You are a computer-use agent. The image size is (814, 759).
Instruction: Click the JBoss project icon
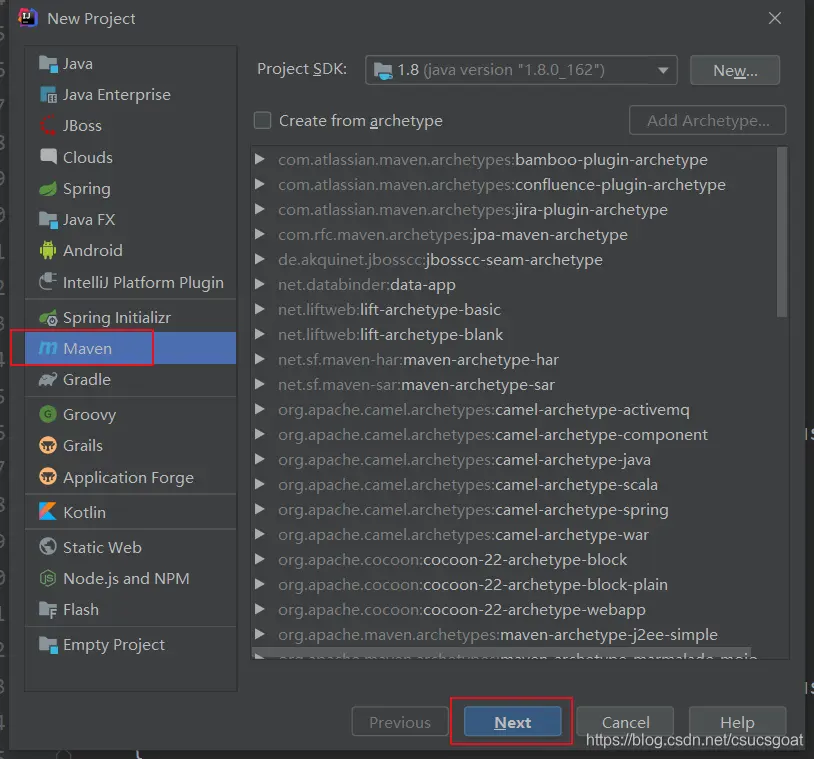pyautogui.click(x=48, y=126)
